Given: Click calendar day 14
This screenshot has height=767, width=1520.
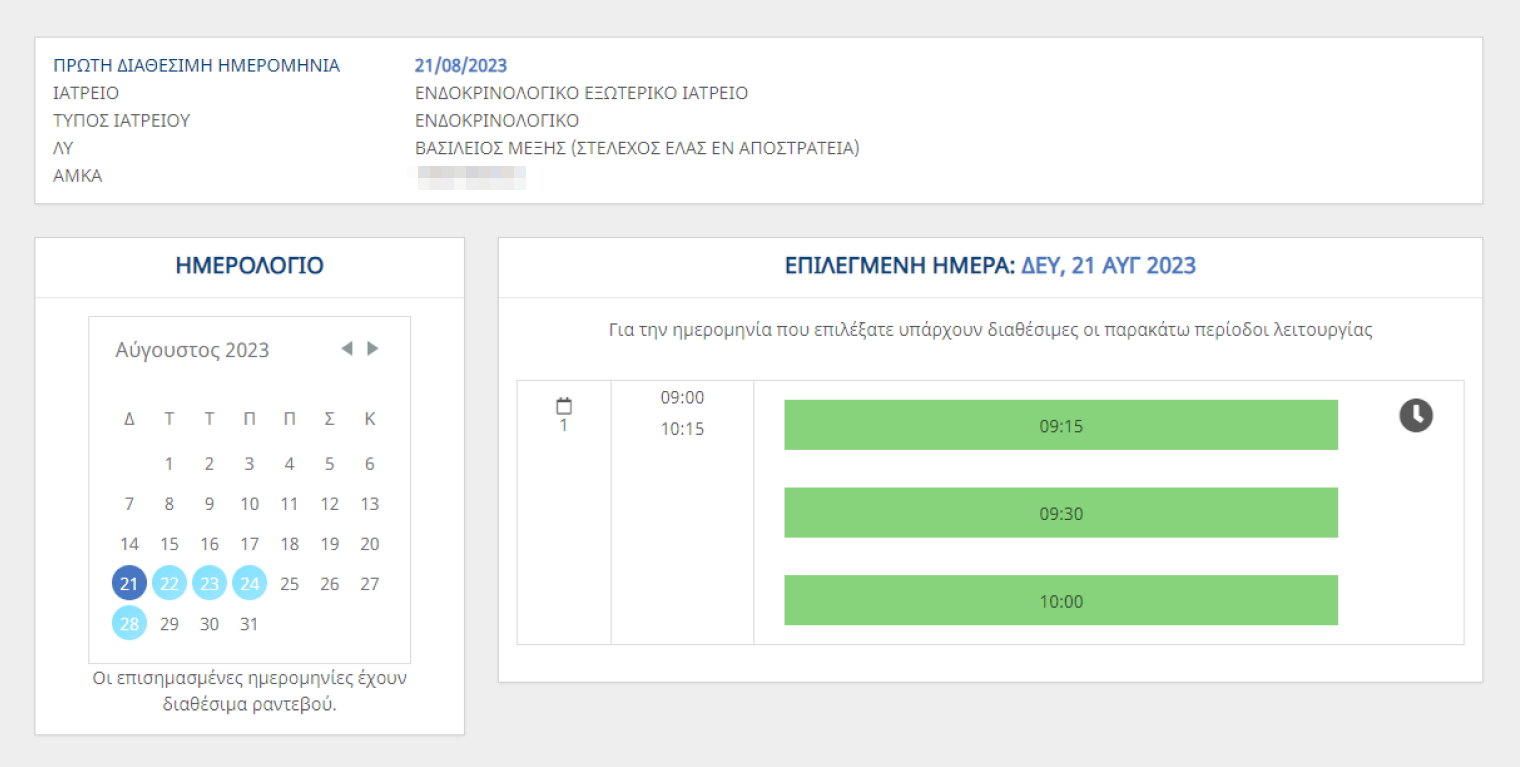Looking at the screenshot, I should point(129,543).
